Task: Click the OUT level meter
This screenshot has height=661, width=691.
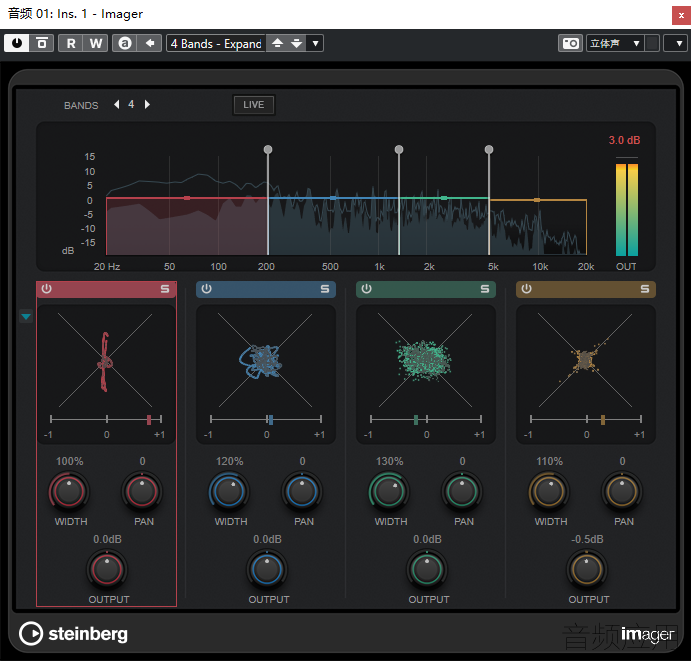Action: pos(627,209)
